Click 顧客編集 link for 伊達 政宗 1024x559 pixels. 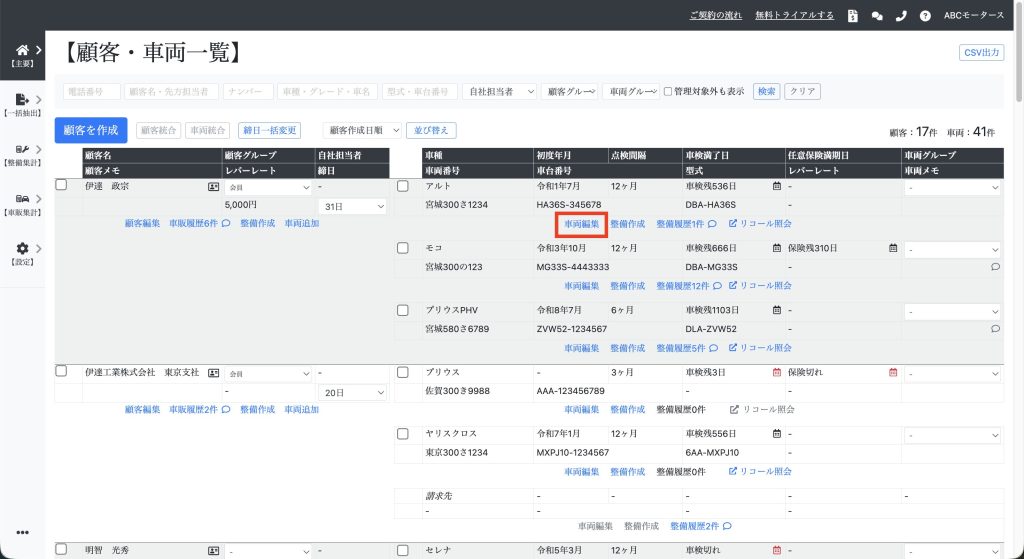click(142, 223)
